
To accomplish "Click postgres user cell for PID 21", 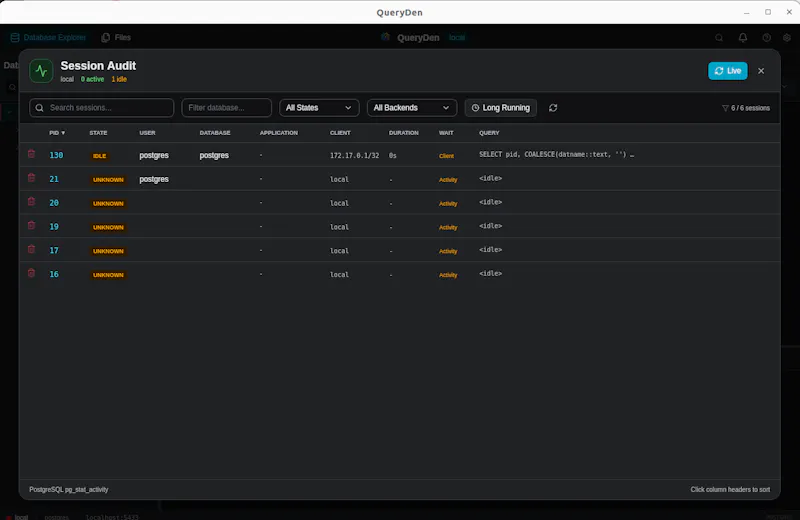I will [154, 179].
